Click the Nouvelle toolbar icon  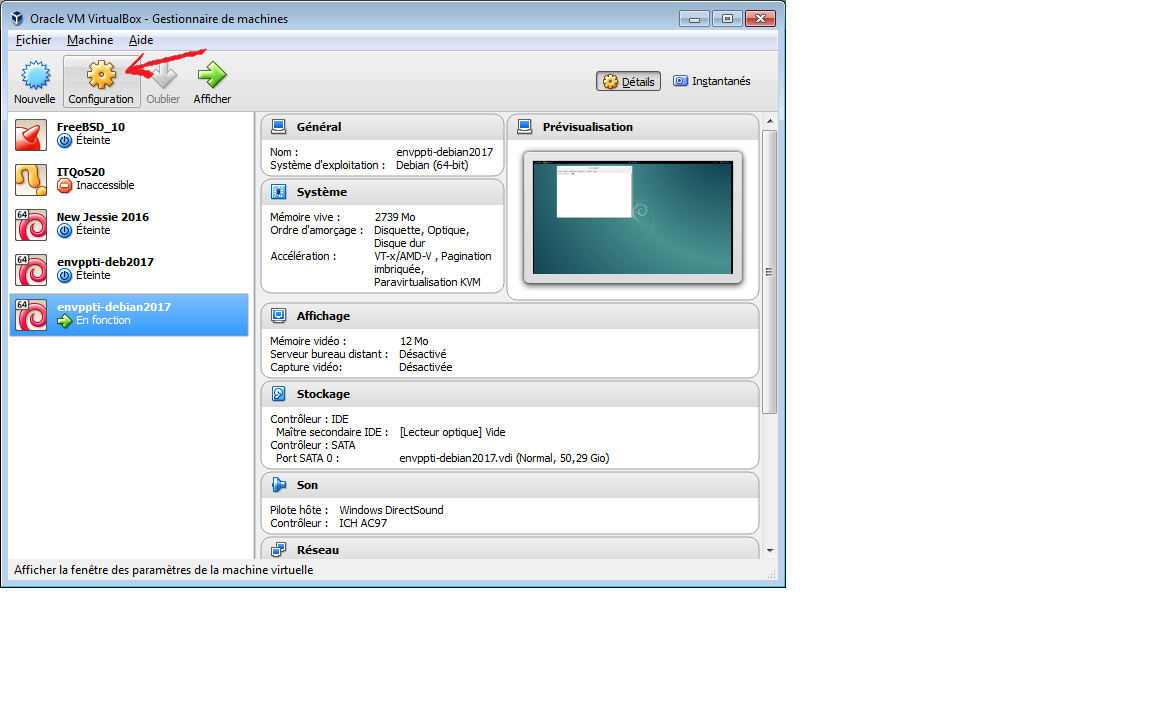tap(35, 76)
